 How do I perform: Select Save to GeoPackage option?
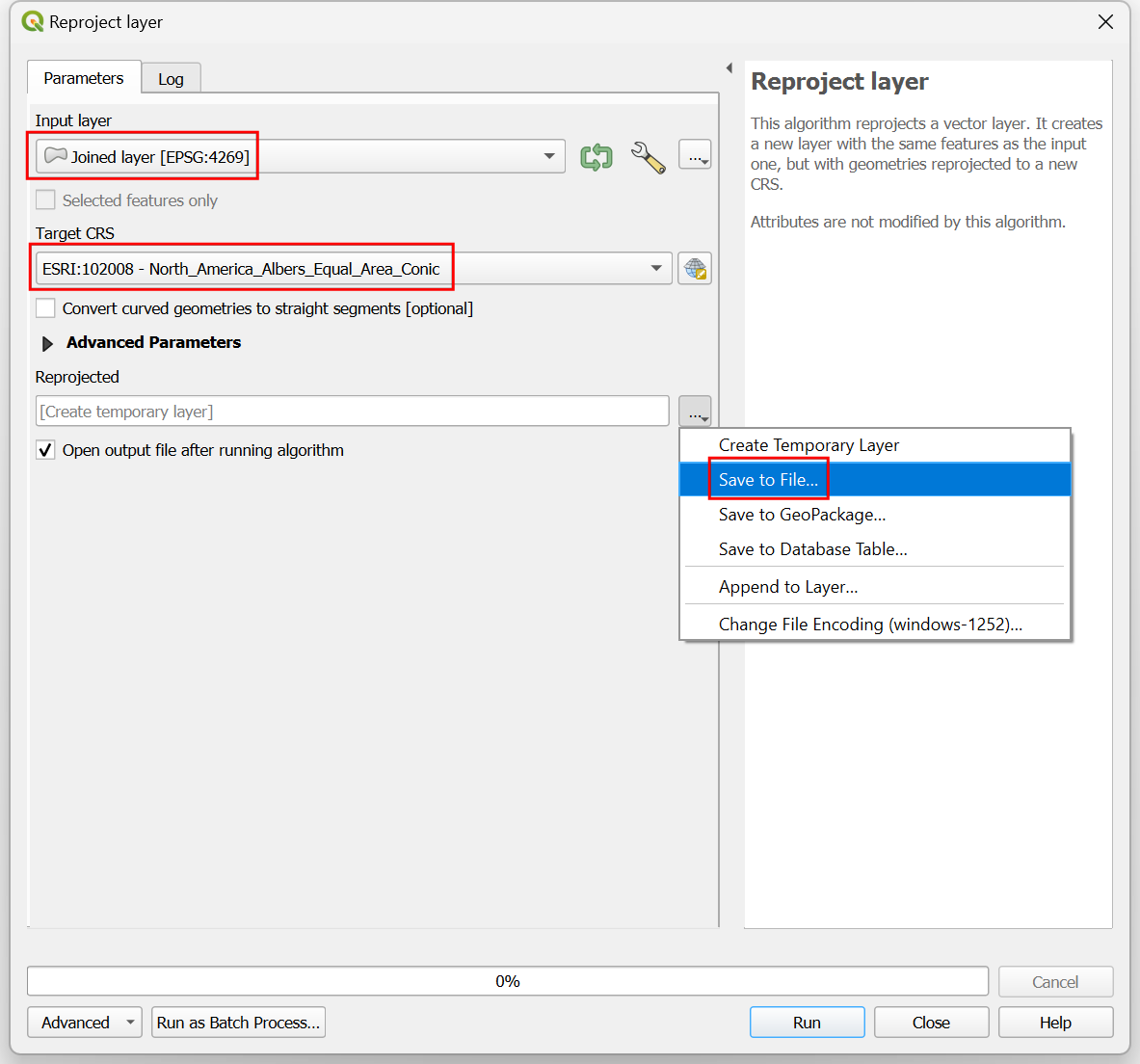tap(802, 515)
